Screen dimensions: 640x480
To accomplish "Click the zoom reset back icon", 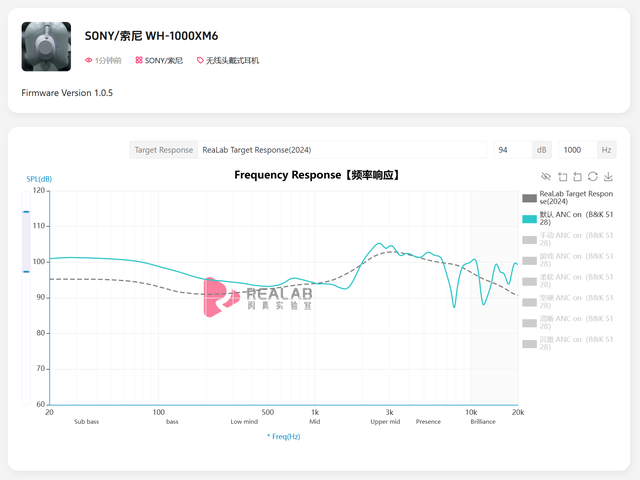I will (x=577, y=176).
